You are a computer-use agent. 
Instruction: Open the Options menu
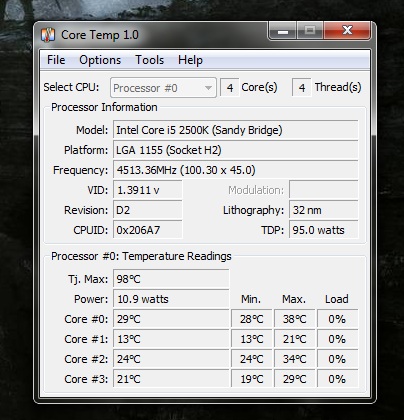point(100,60)
